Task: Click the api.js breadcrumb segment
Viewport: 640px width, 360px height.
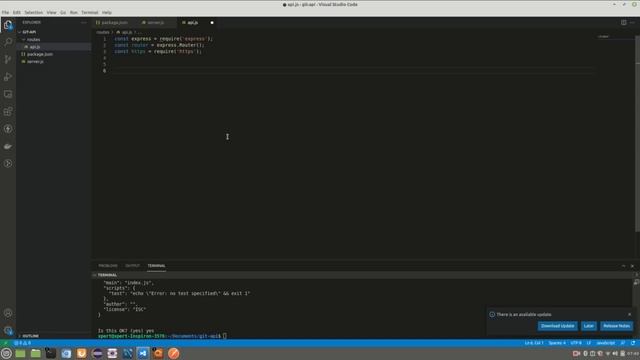Action: 125,32
